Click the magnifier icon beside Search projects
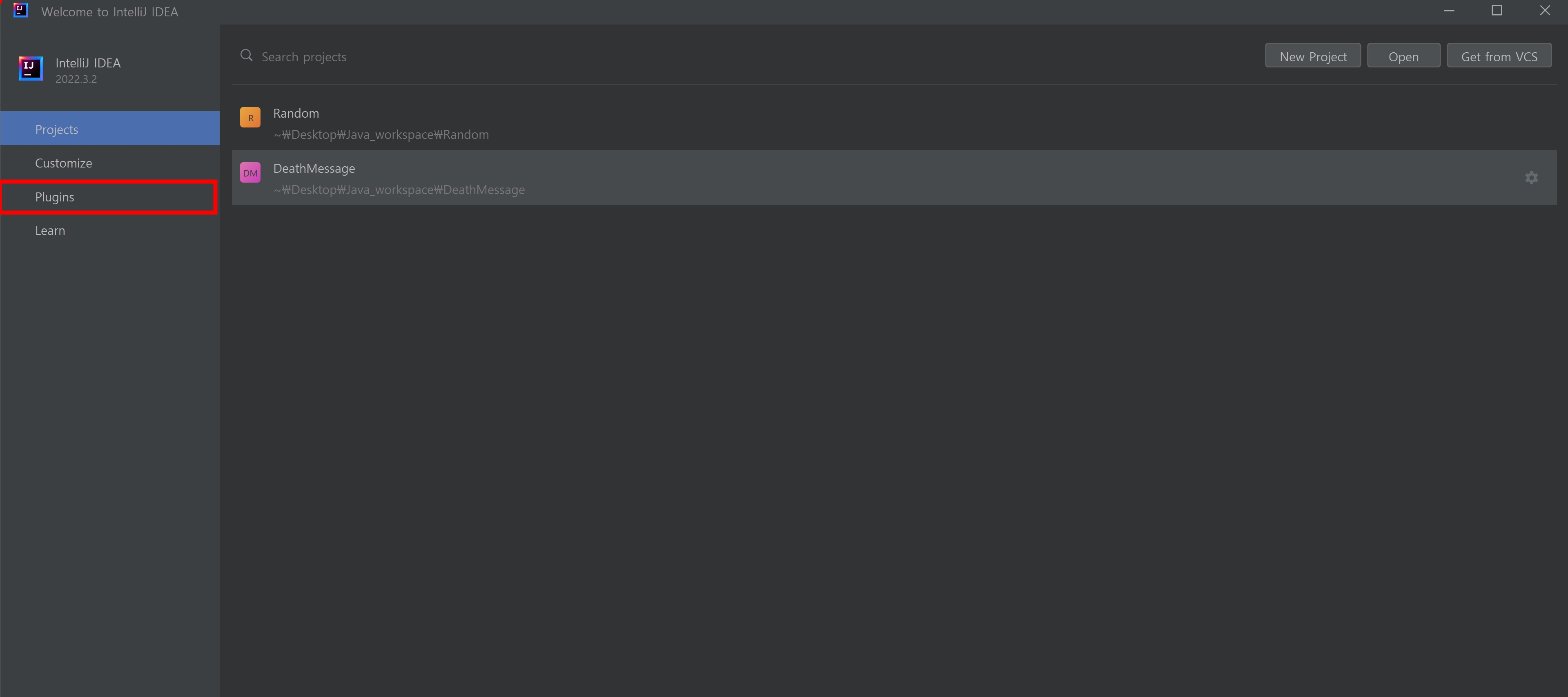The height and width of the screenshot is (697, 1568). tap(247, 56)
